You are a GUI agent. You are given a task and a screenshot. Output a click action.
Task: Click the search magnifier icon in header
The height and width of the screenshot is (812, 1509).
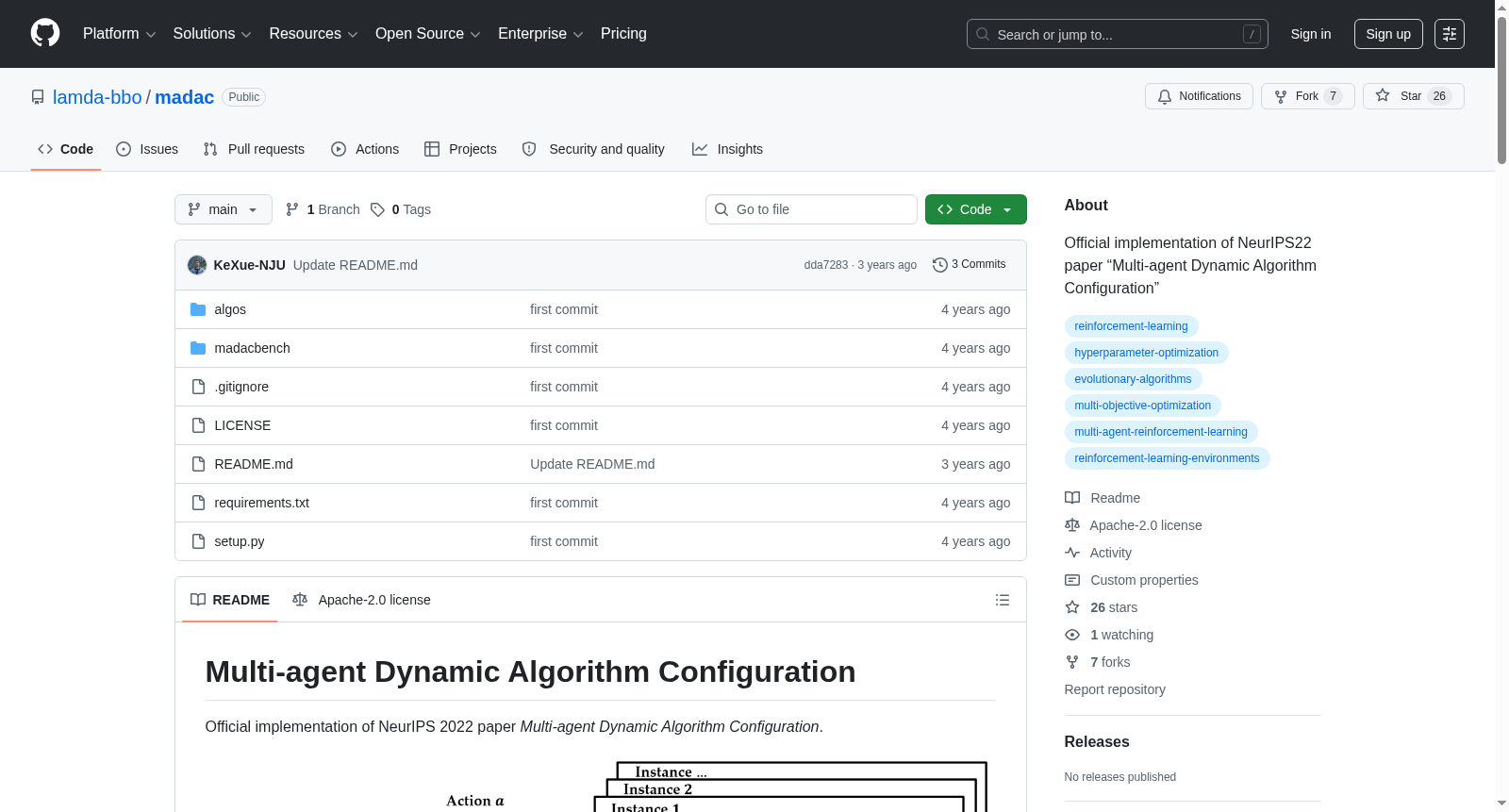click(x=983, y=34)
